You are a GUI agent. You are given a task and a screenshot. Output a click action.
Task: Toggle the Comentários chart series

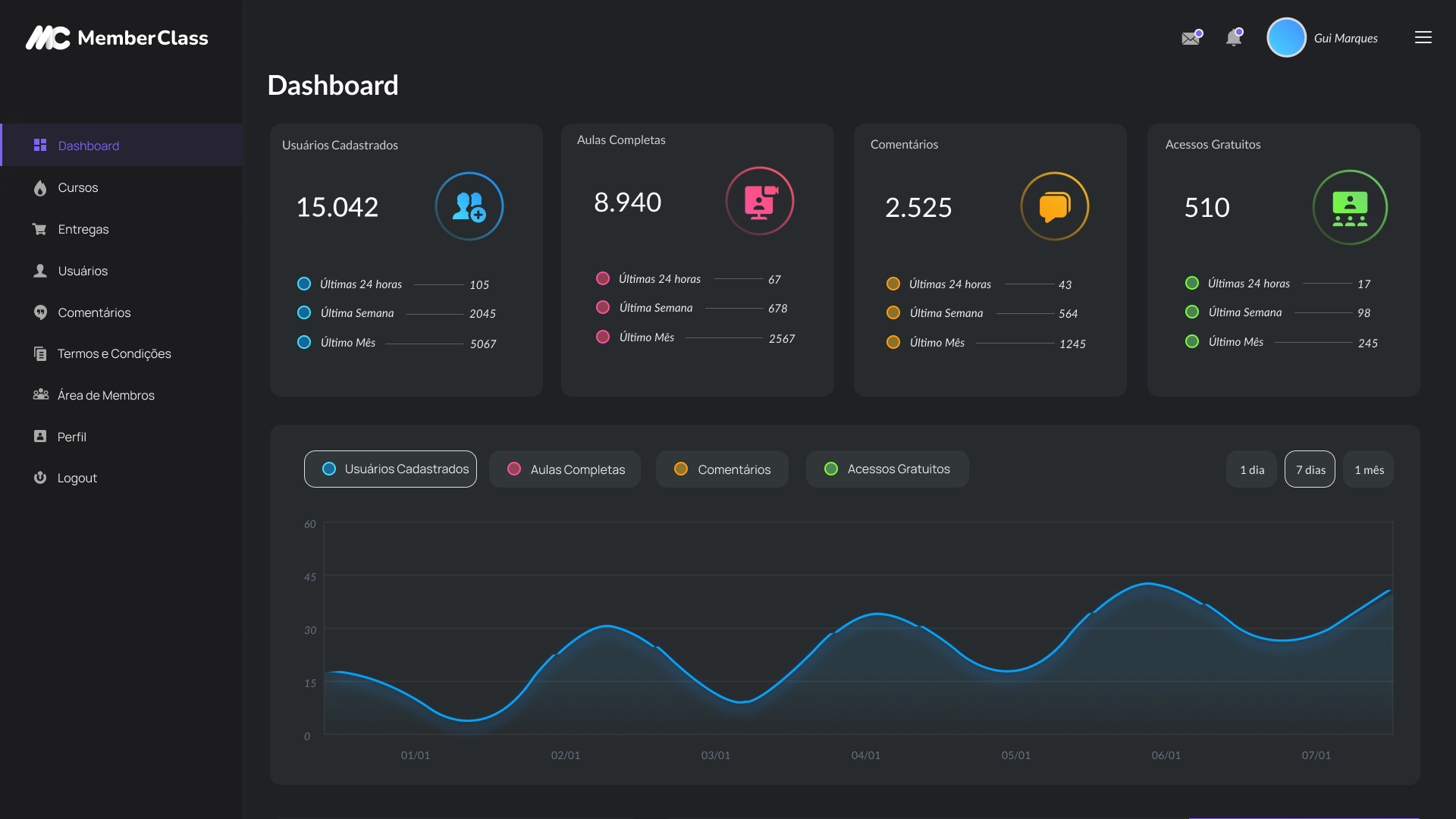(722, 469)
